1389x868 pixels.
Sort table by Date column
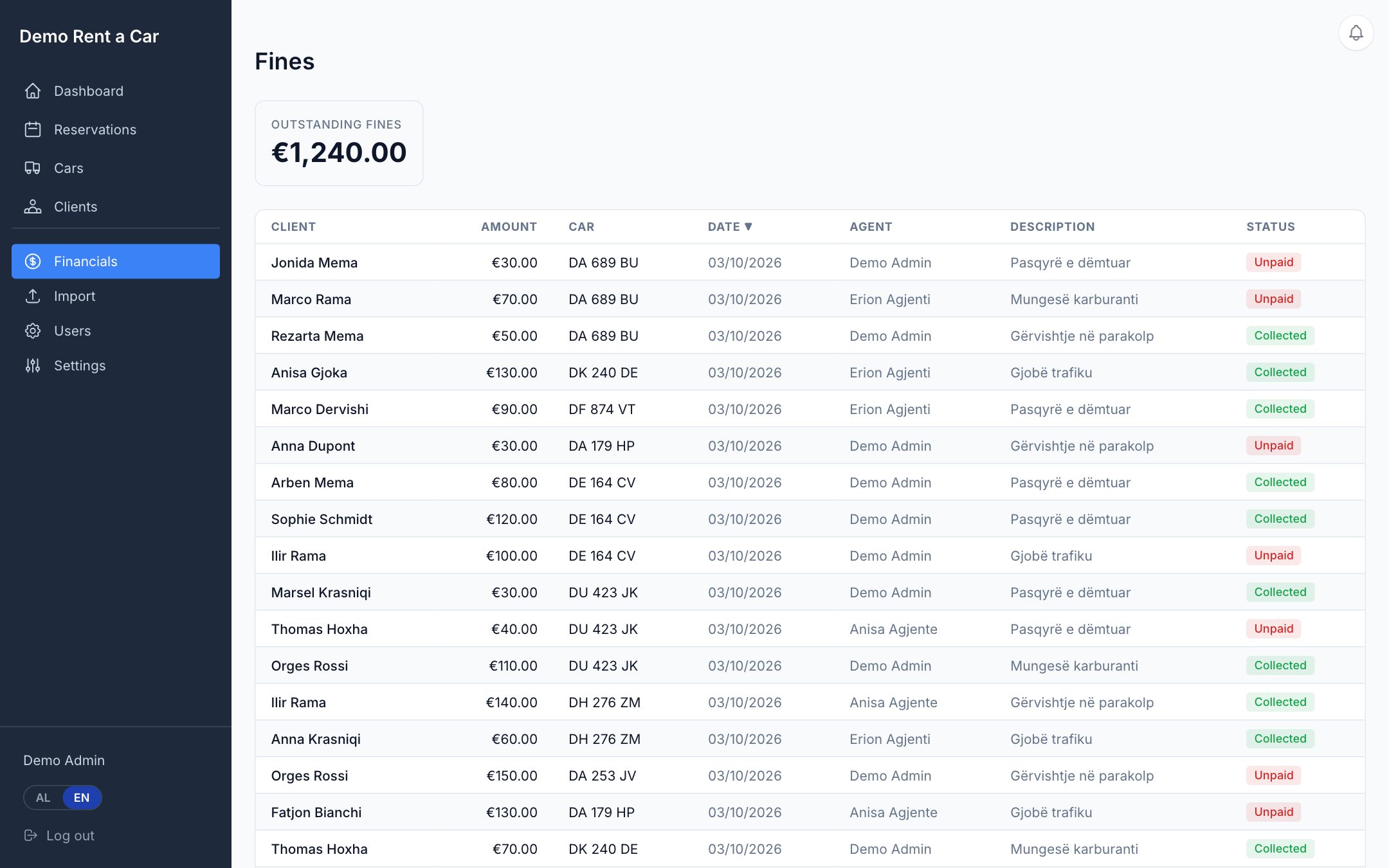[x=730, y=227]
